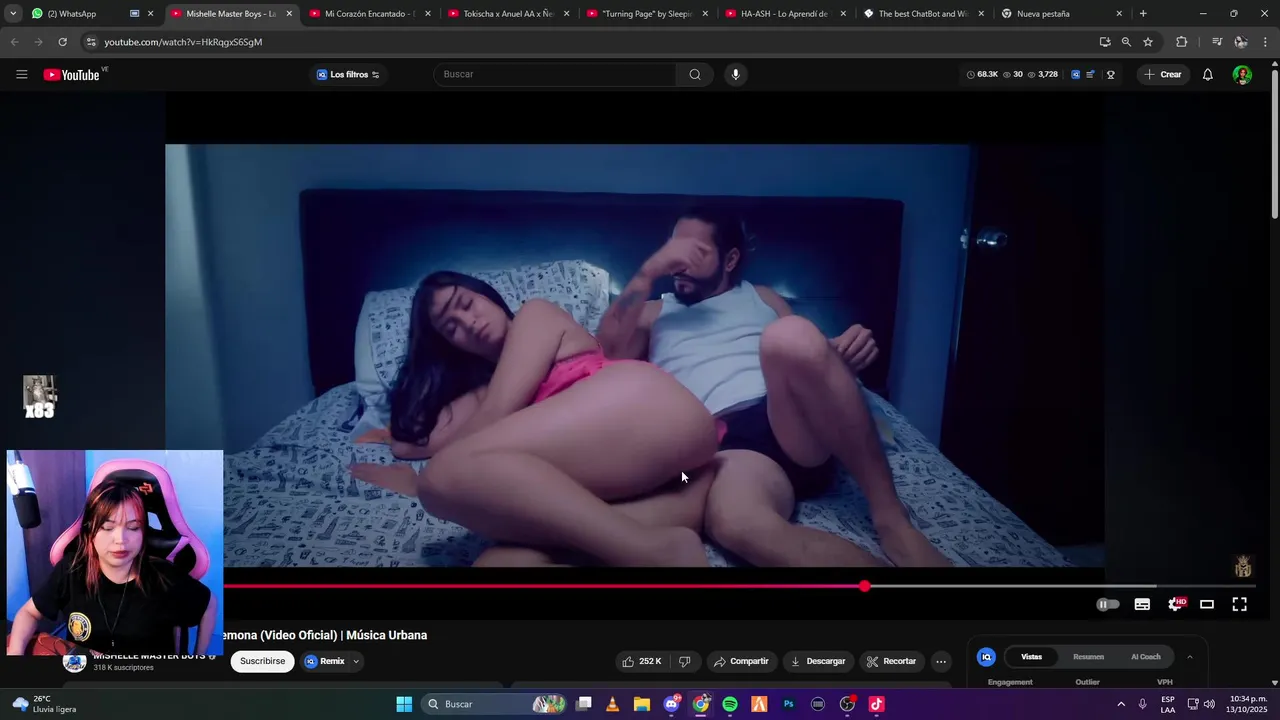Click the zoom magnifier in address bar
The width and height of the screenshot is (1280, 720).
[x=1126, y=42]
